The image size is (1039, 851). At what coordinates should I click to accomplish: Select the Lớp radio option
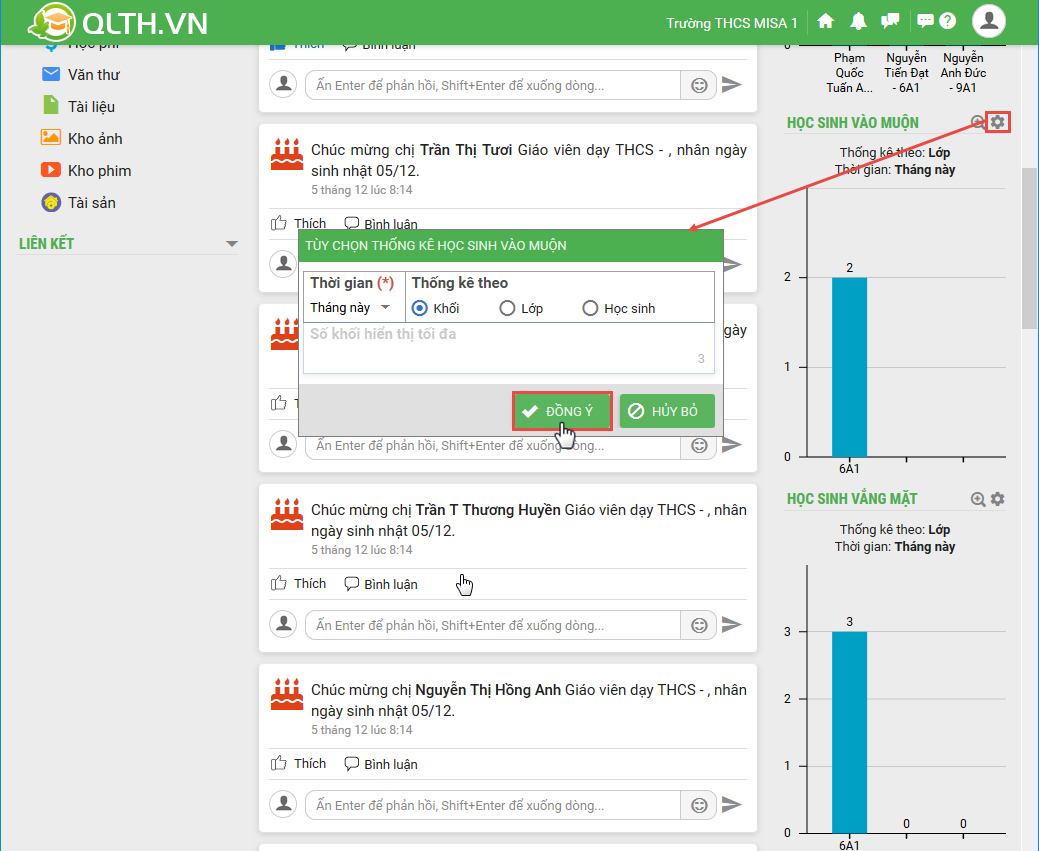pyautogui.click(x=508, y=308)
